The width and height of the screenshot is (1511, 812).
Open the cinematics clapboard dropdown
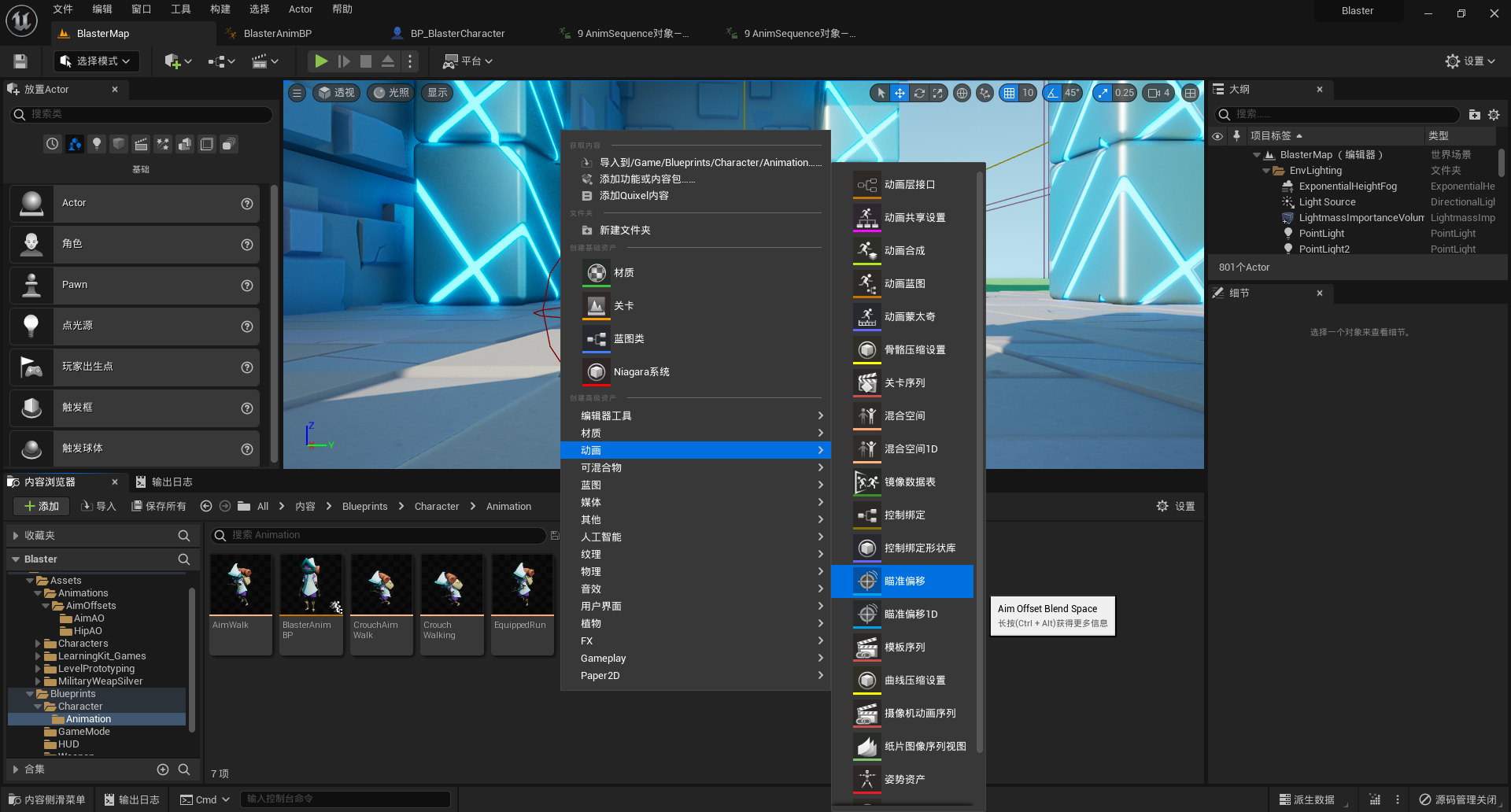click(x=264, y=61)
